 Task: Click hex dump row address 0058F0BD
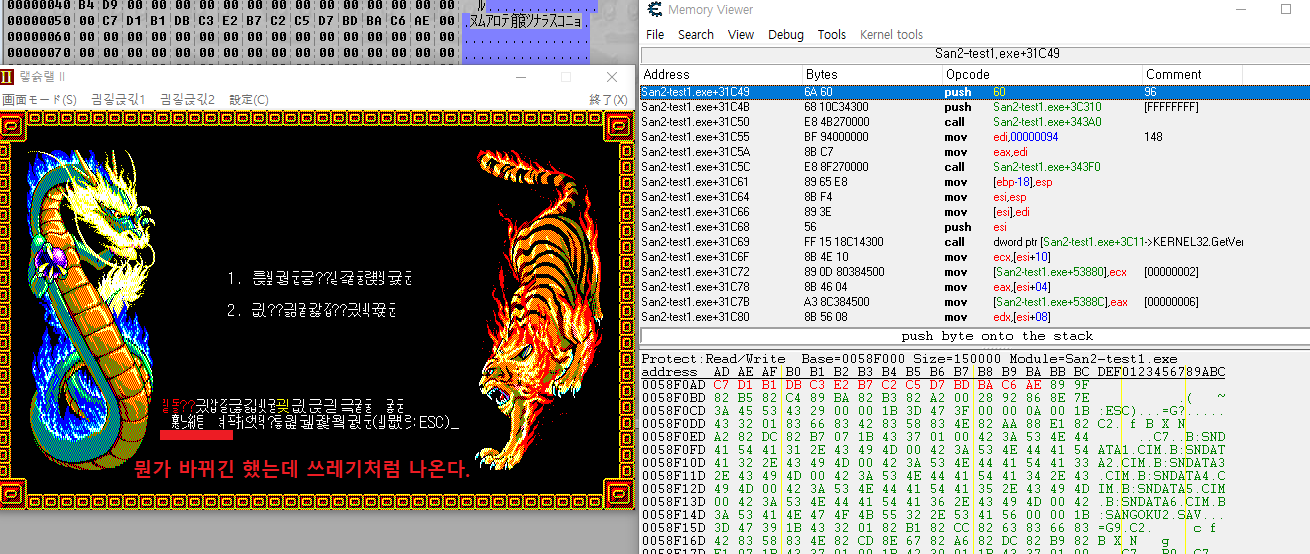pos(672,397)
